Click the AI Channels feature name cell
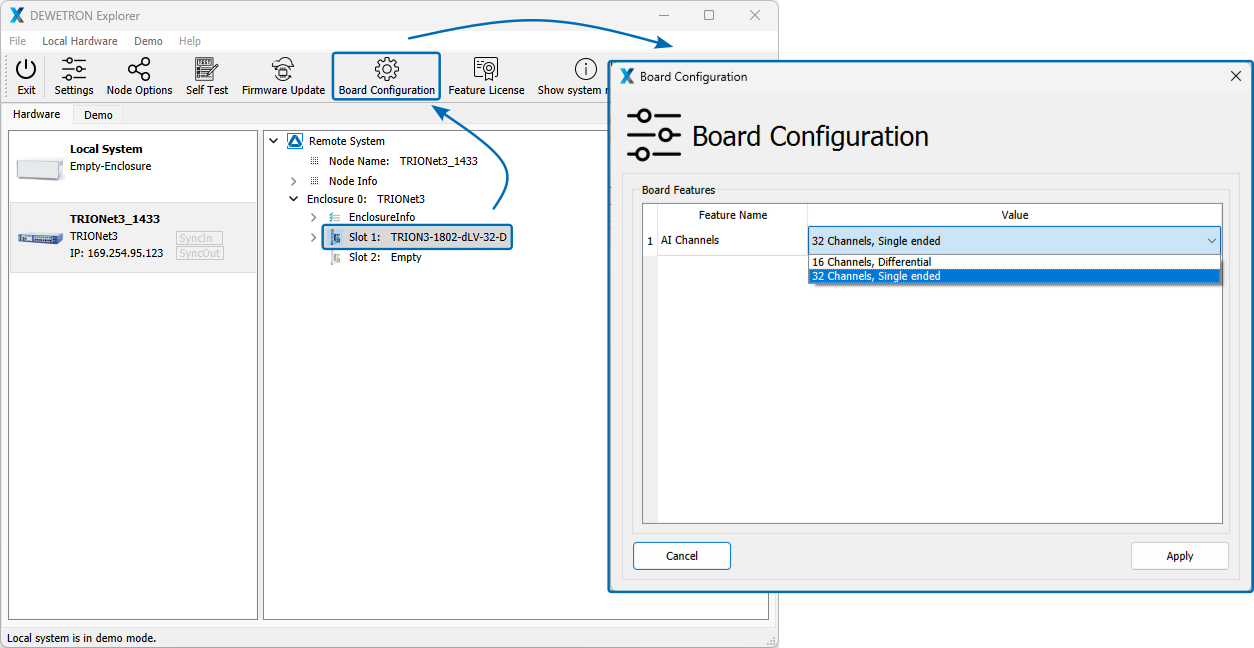This screenshot has width=1254, height=648. point(732,240)
